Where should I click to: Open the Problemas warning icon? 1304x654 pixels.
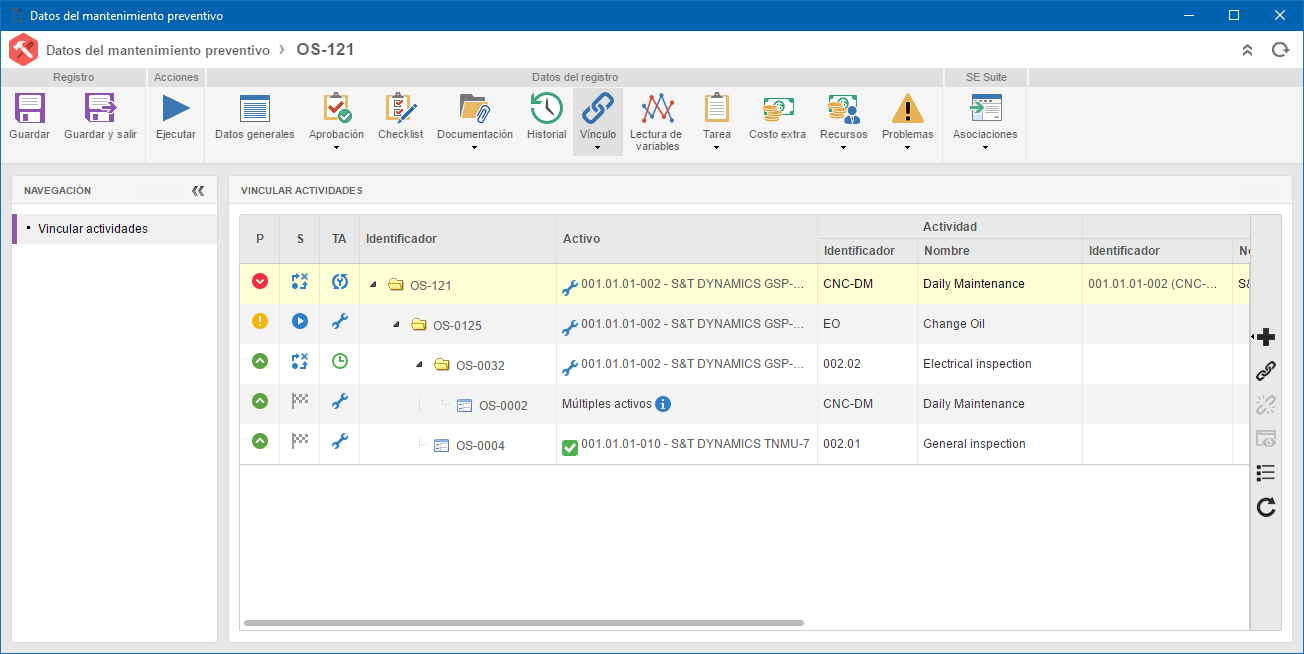tap(907, 108)
